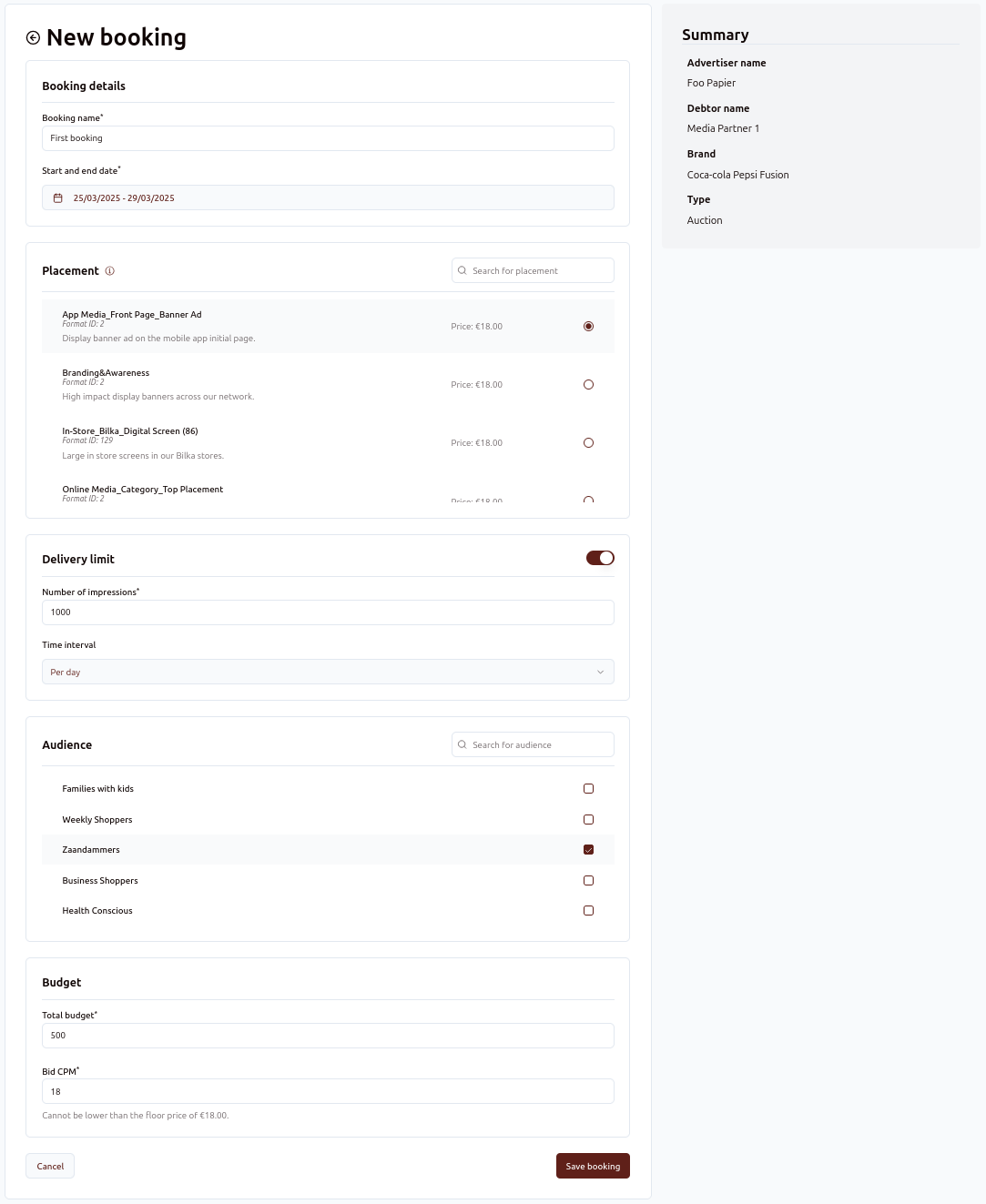Click the back arrow beside New booking
986x1204 pixels.
[x=34, y=37]
